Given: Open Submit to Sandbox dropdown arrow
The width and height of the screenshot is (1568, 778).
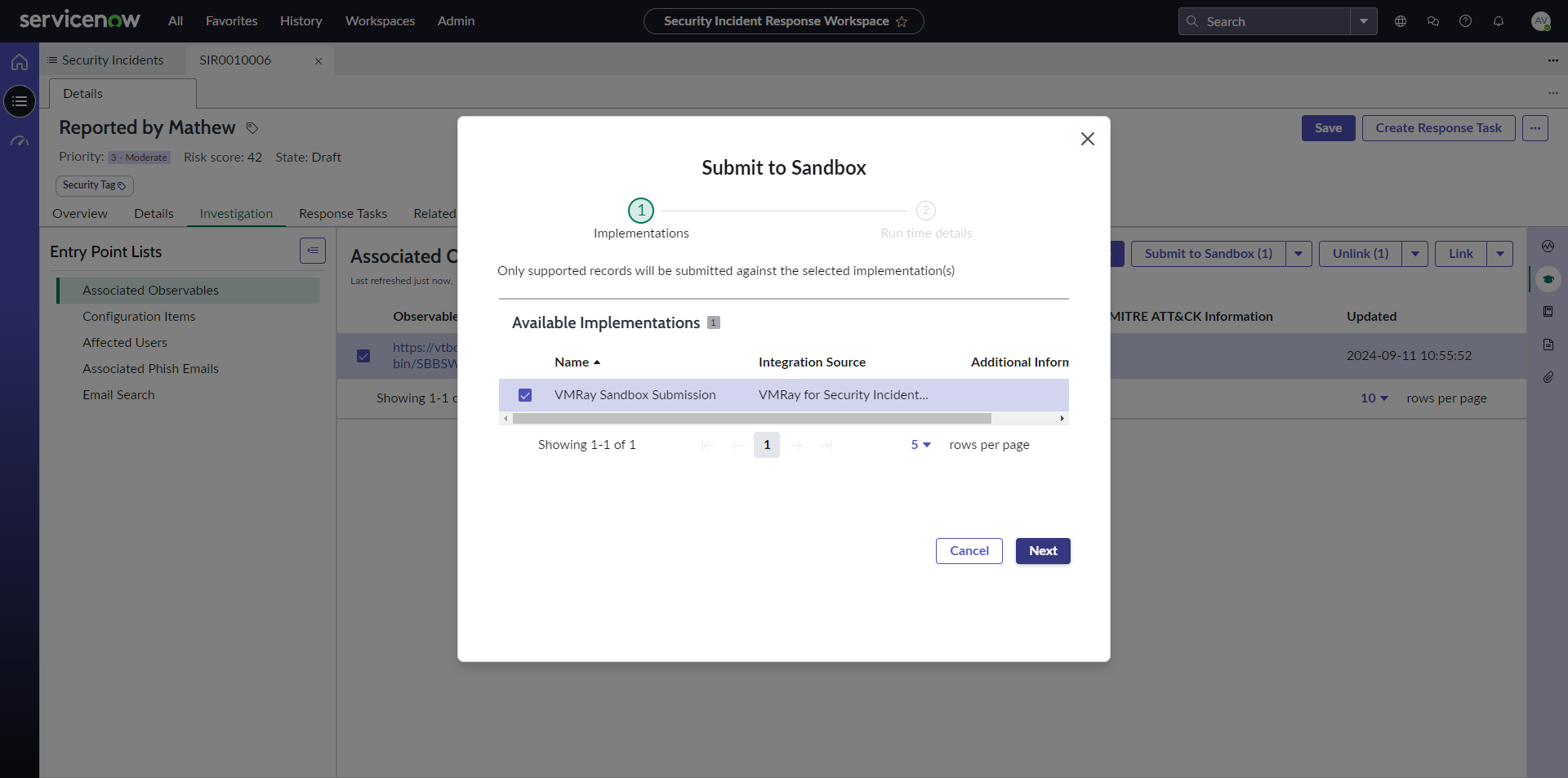Looking at the screenshot, I should 1298,254.
